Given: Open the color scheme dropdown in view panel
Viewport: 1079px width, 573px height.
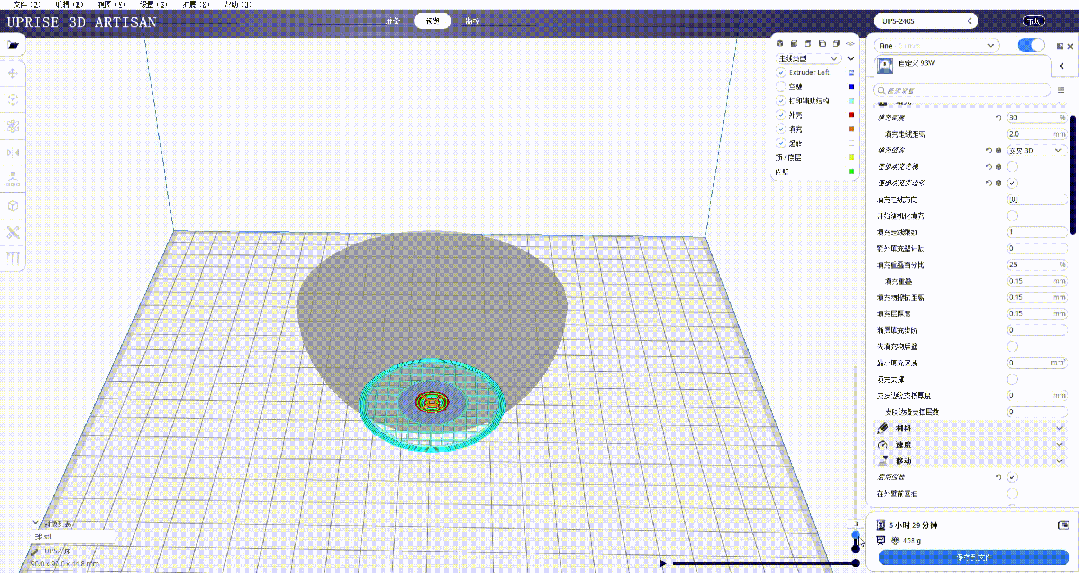Looking at the screenshot, I should pos(816,58).
